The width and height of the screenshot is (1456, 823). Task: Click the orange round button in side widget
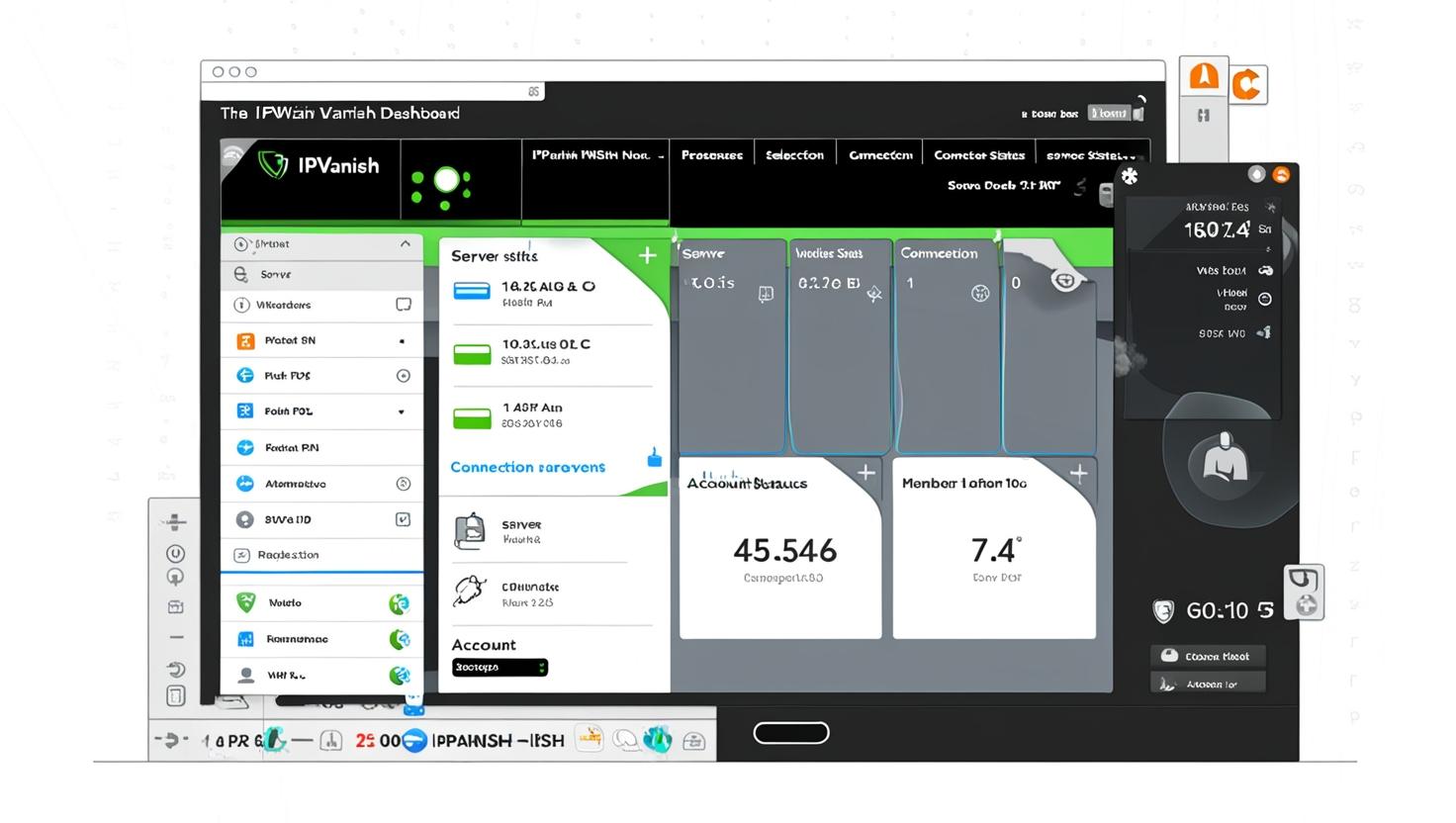1281,174
